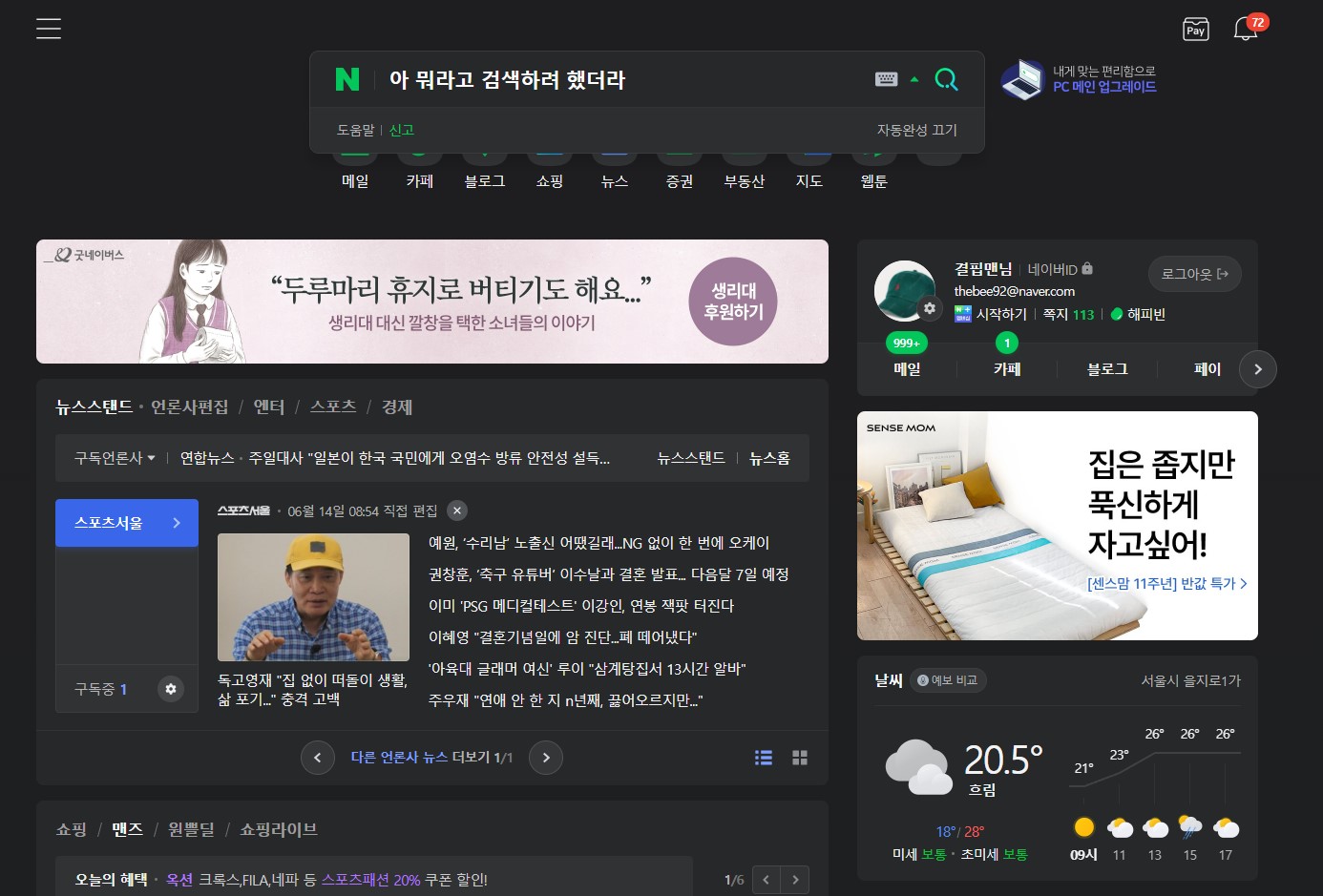
Task: Open the 부동산 shortcut
Action: pos(745,180)
